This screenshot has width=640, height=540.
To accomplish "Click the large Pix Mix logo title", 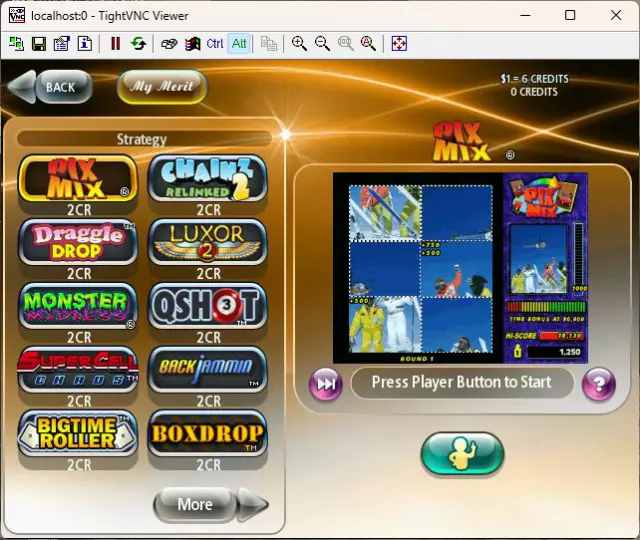I will 462,142.
